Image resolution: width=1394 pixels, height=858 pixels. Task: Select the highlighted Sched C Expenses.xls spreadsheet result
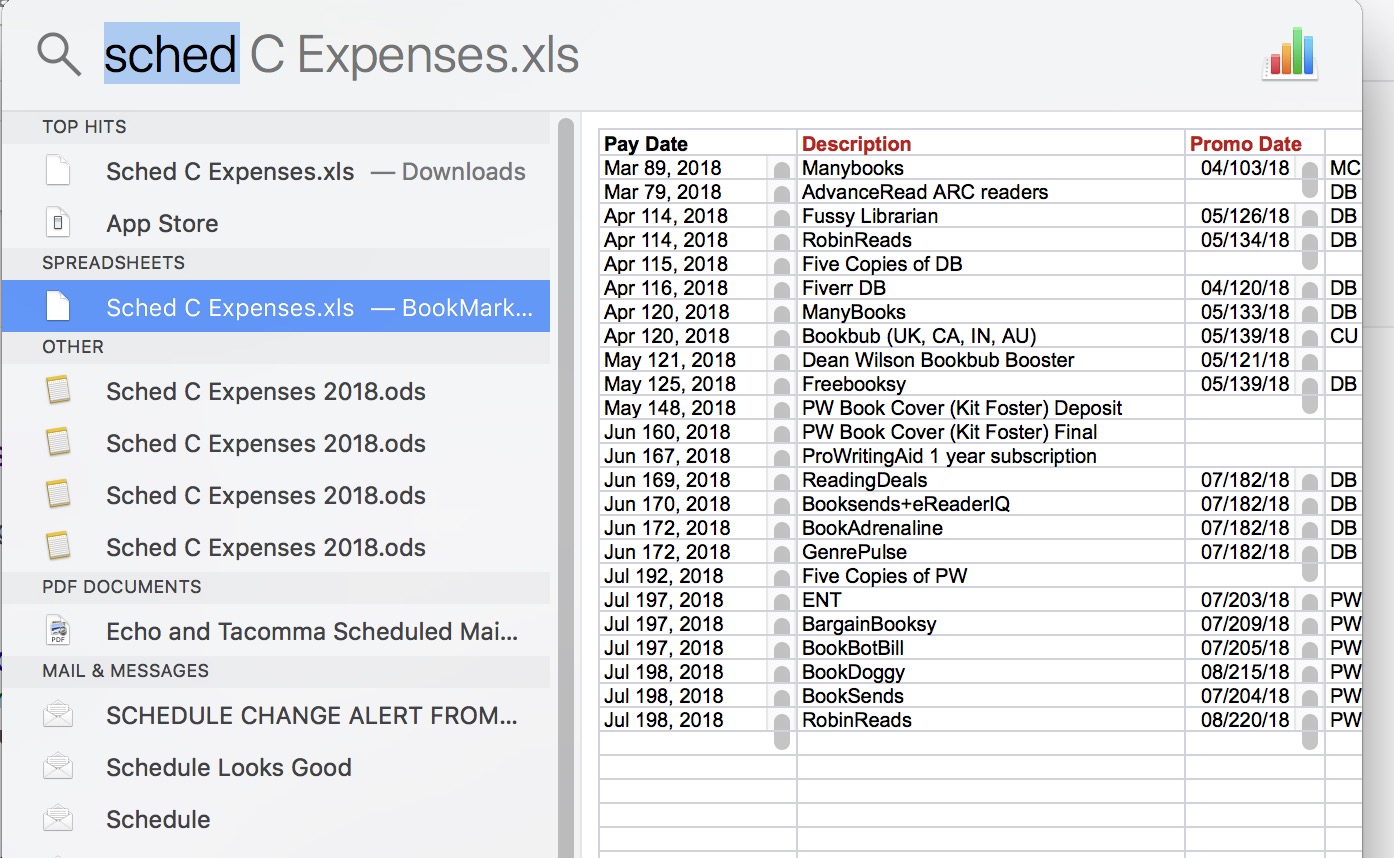point(276,307)
